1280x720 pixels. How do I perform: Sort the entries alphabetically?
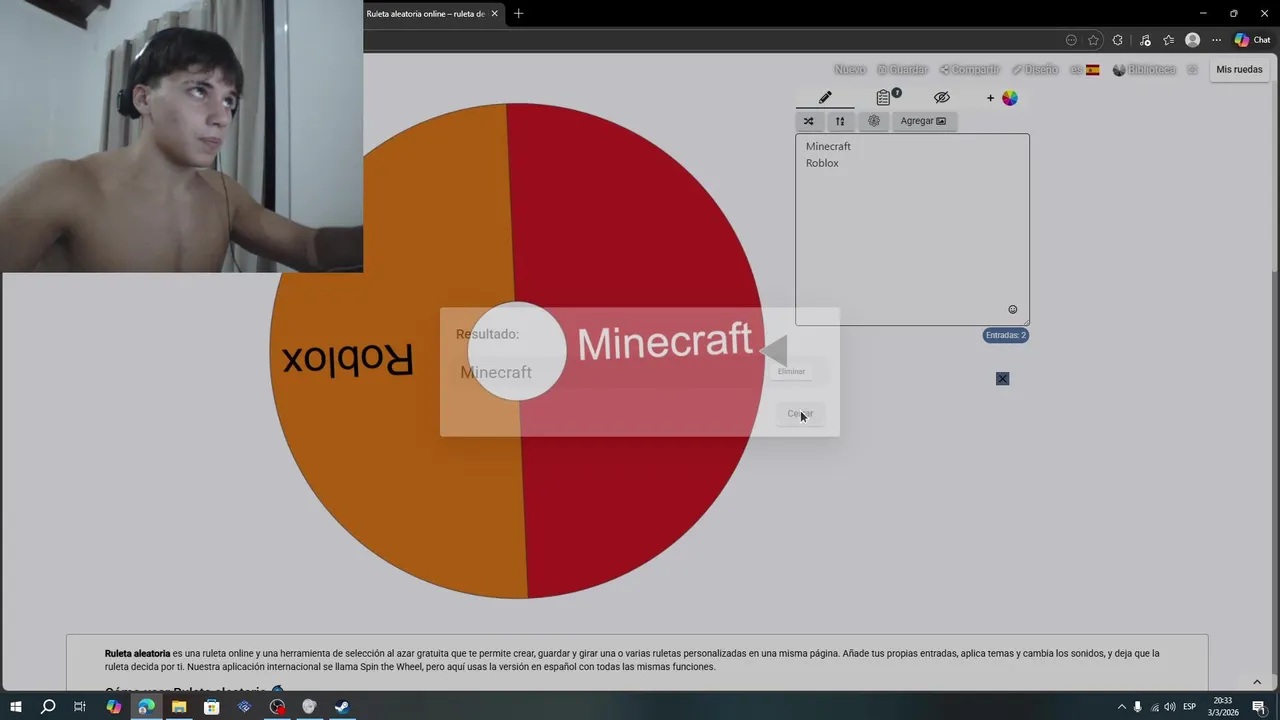840,121
